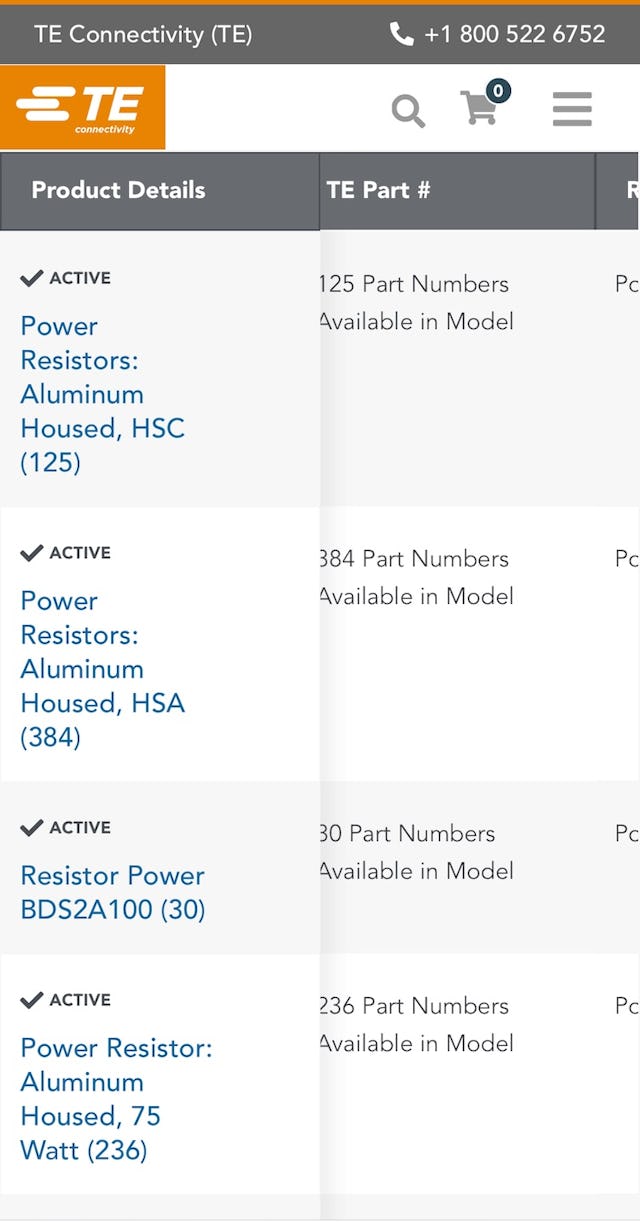Click the cart item count badge
The image size is (640, 1222).
tap(497, 90)
